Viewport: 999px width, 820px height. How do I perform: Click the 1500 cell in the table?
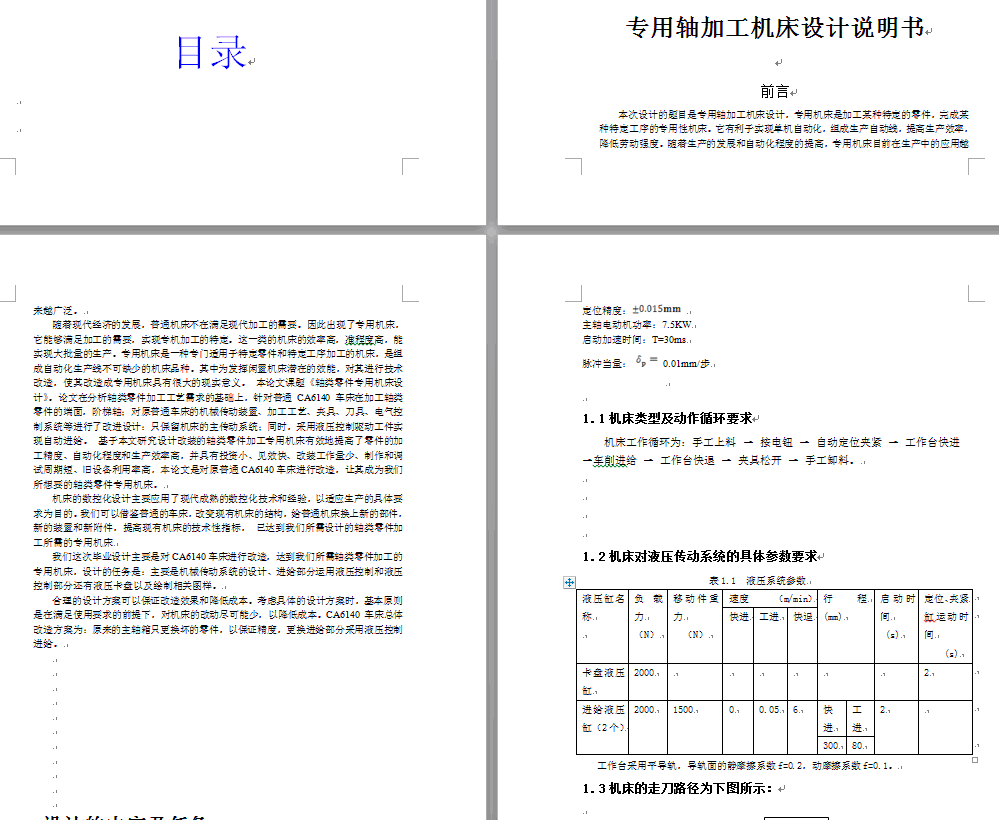695,727
